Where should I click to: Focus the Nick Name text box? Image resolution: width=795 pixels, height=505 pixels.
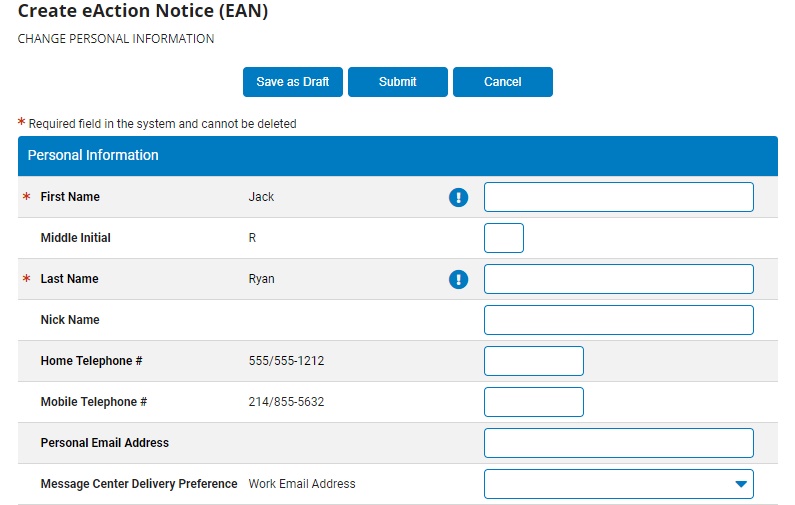pos(618,320)
